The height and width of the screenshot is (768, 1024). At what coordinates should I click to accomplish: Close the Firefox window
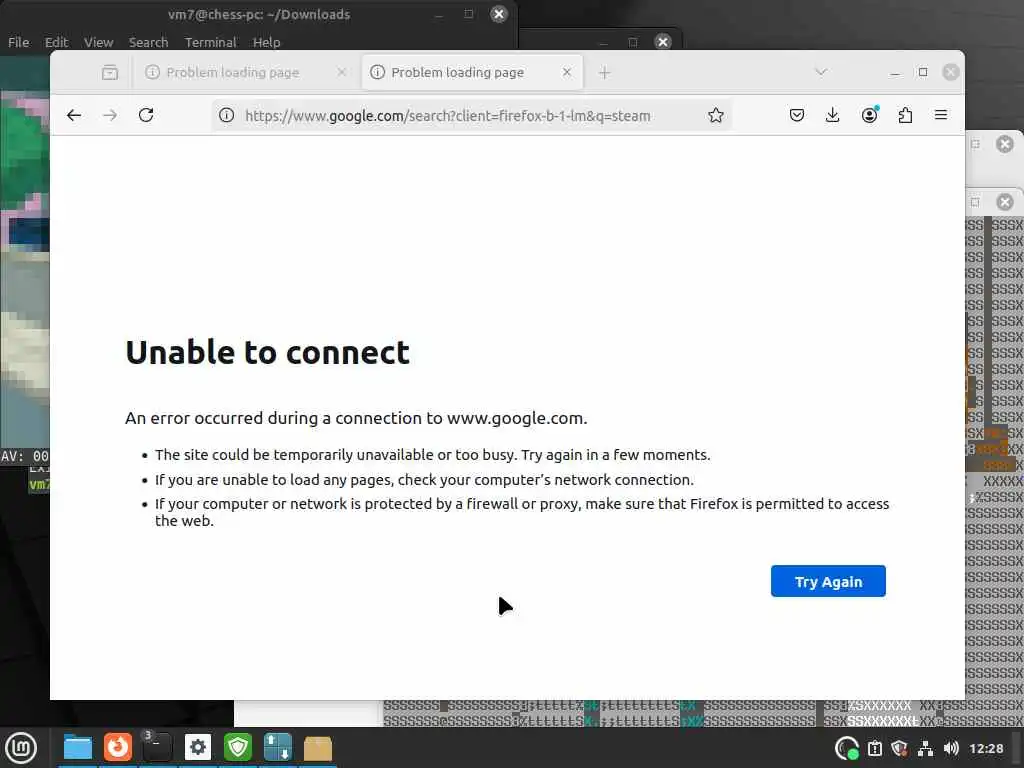(951, 72)
